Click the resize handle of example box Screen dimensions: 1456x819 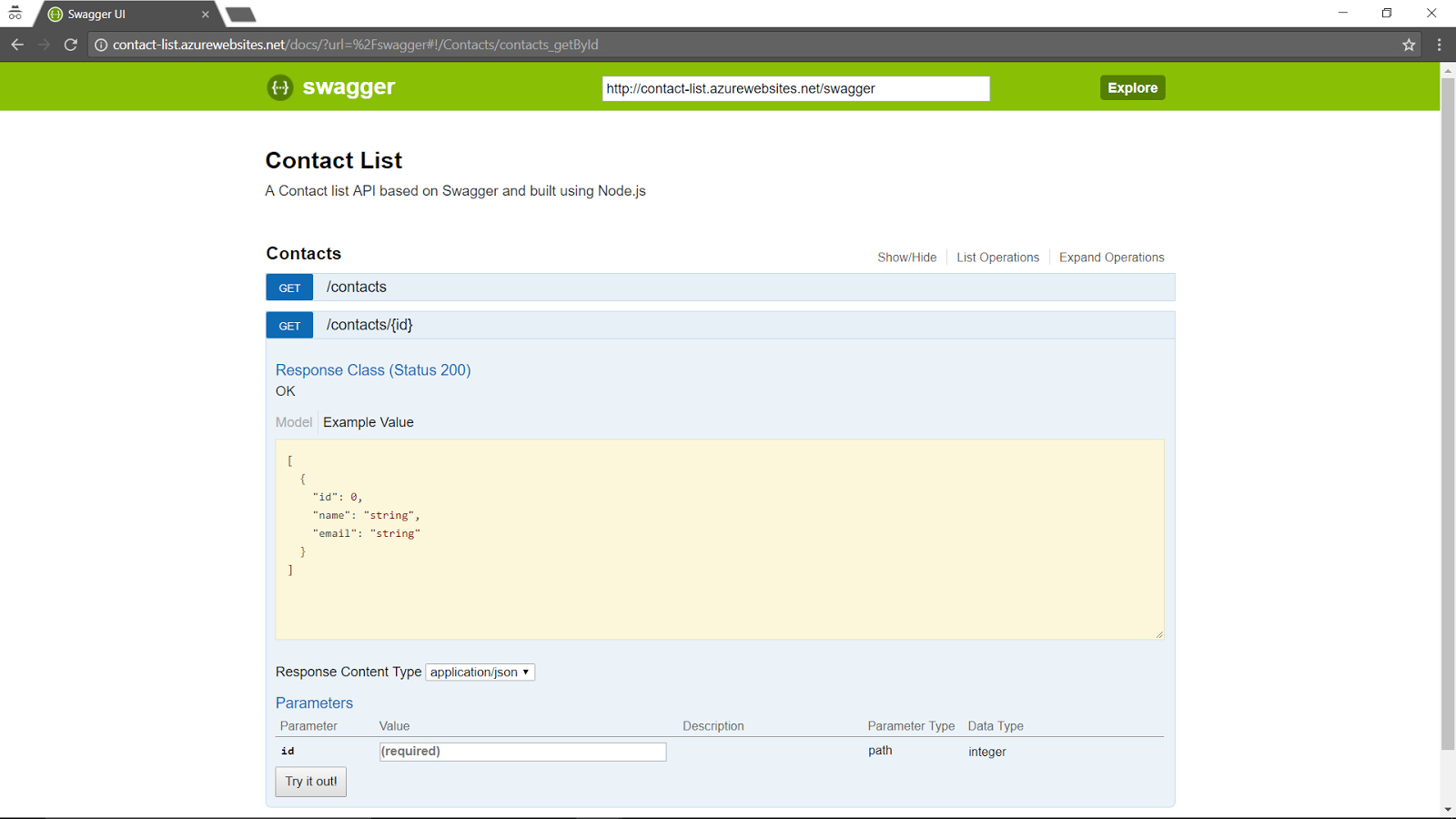[1158, 634]
